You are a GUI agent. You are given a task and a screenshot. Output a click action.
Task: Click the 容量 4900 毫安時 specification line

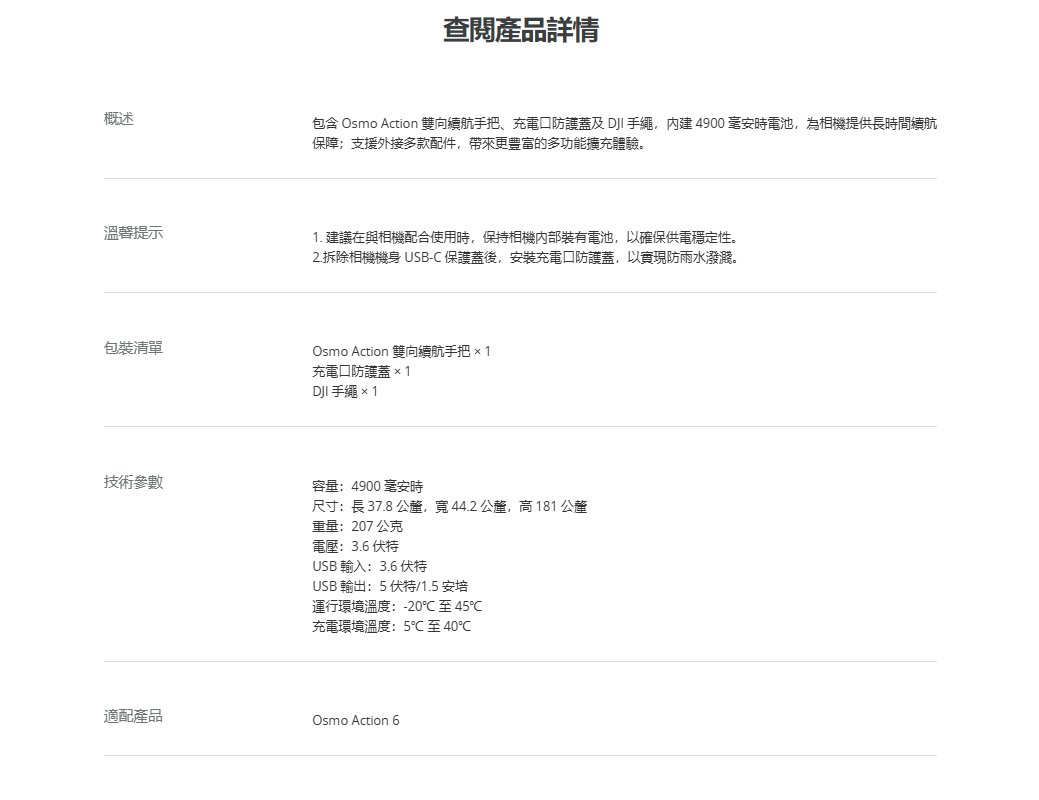pos(367,486)
